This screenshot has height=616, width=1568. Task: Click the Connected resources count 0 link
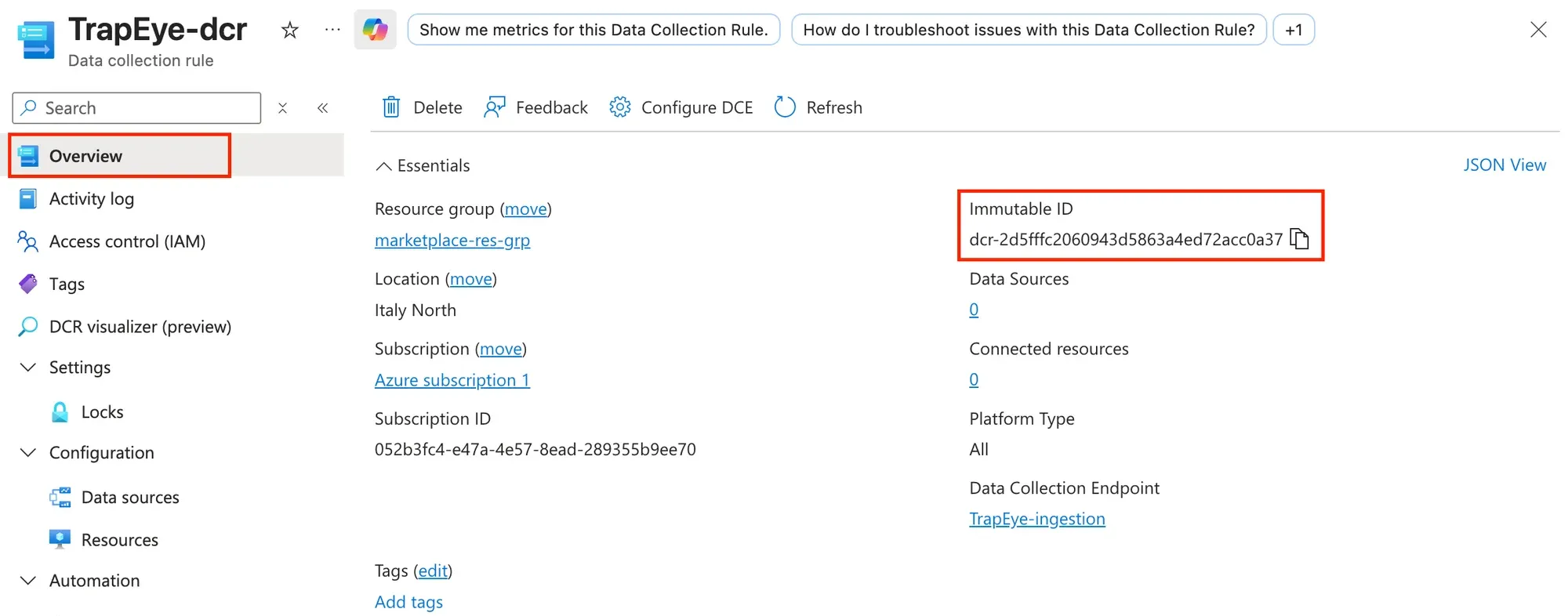click(x=974, y=380)
